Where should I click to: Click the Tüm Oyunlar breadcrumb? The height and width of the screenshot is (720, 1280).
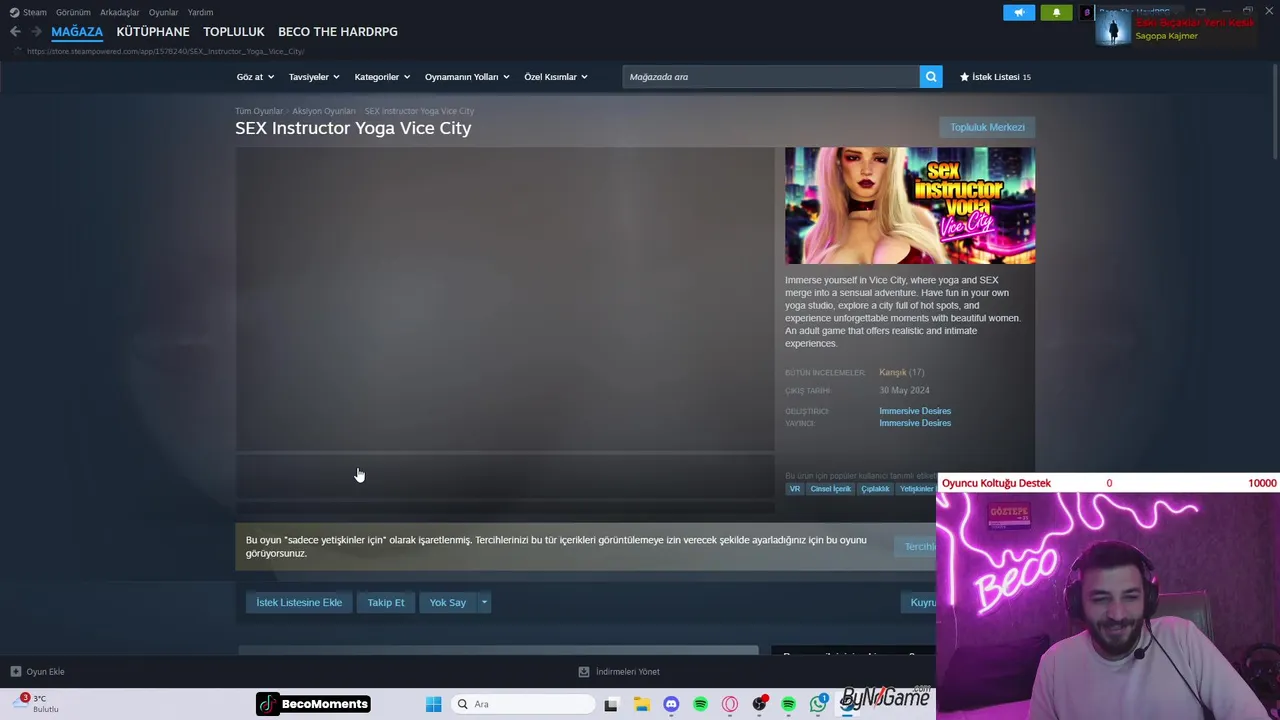[x=259, y=111]
